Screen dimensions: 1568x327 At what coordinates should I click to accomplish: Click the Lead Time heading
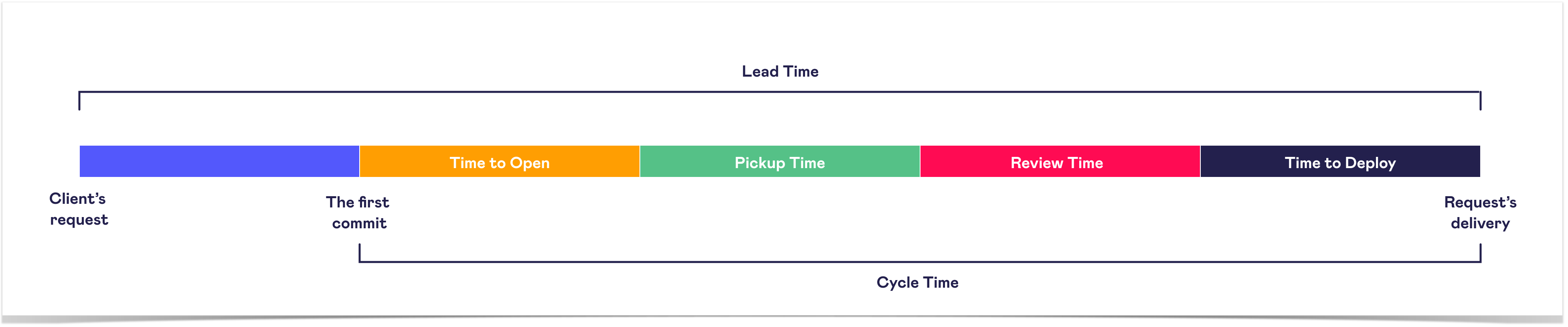tap(780, 71)
